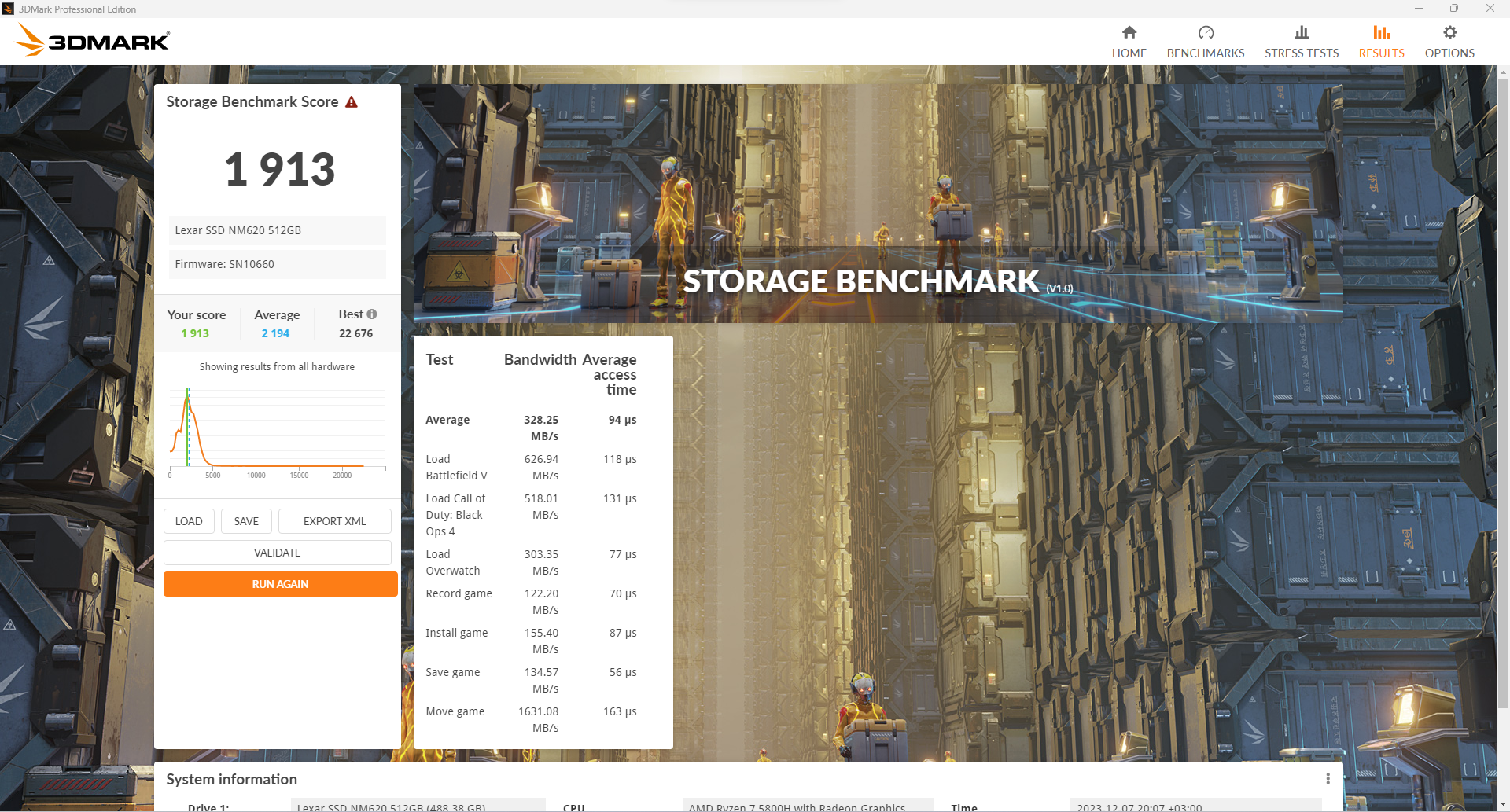Click the red warning triangle beside score title
The height and width of the screenshot is (812, 1510).
point(352,102)
